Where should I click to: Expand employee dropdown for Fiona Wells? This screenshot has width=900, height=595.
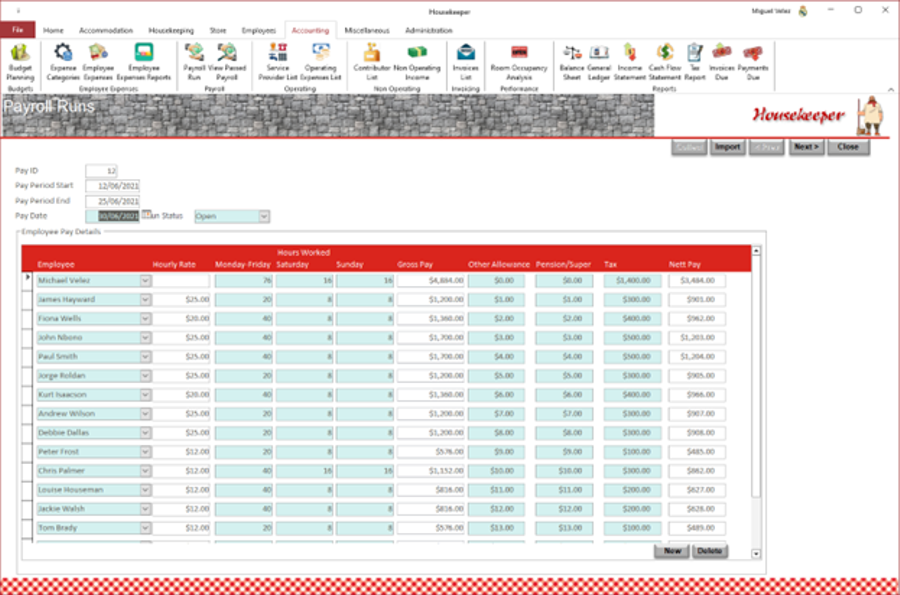(x=145, y=318)
